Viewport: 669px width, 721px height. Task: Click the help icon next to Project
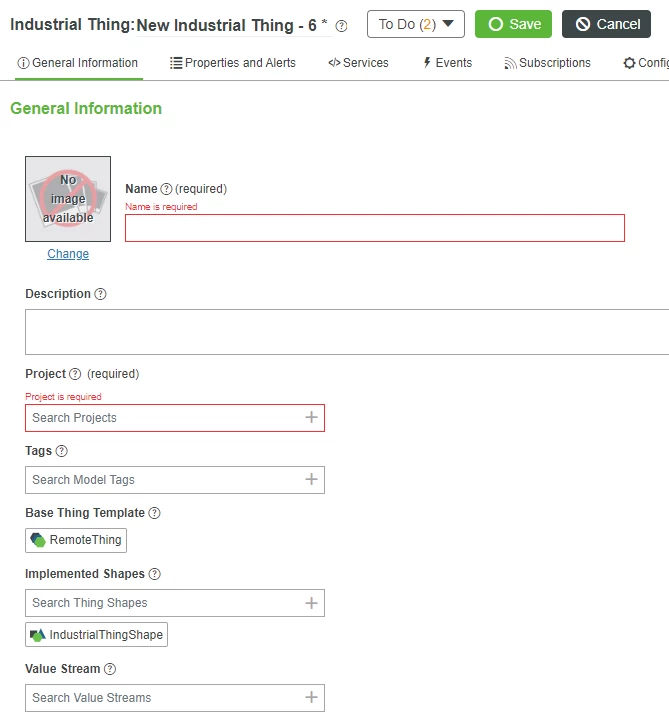tap(75, 374)
